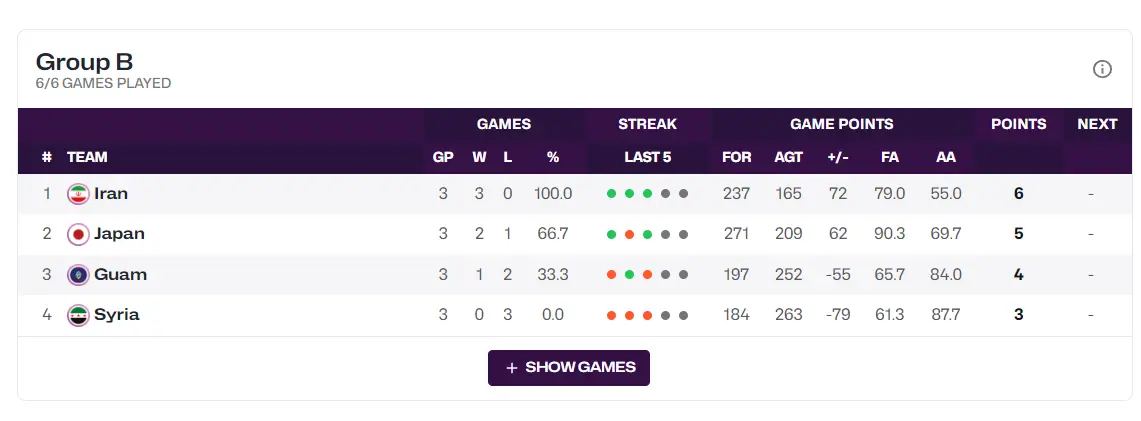Click Syria's first red streak dot
Screen dimensions: 1141x421
click(x=611, y=315)
